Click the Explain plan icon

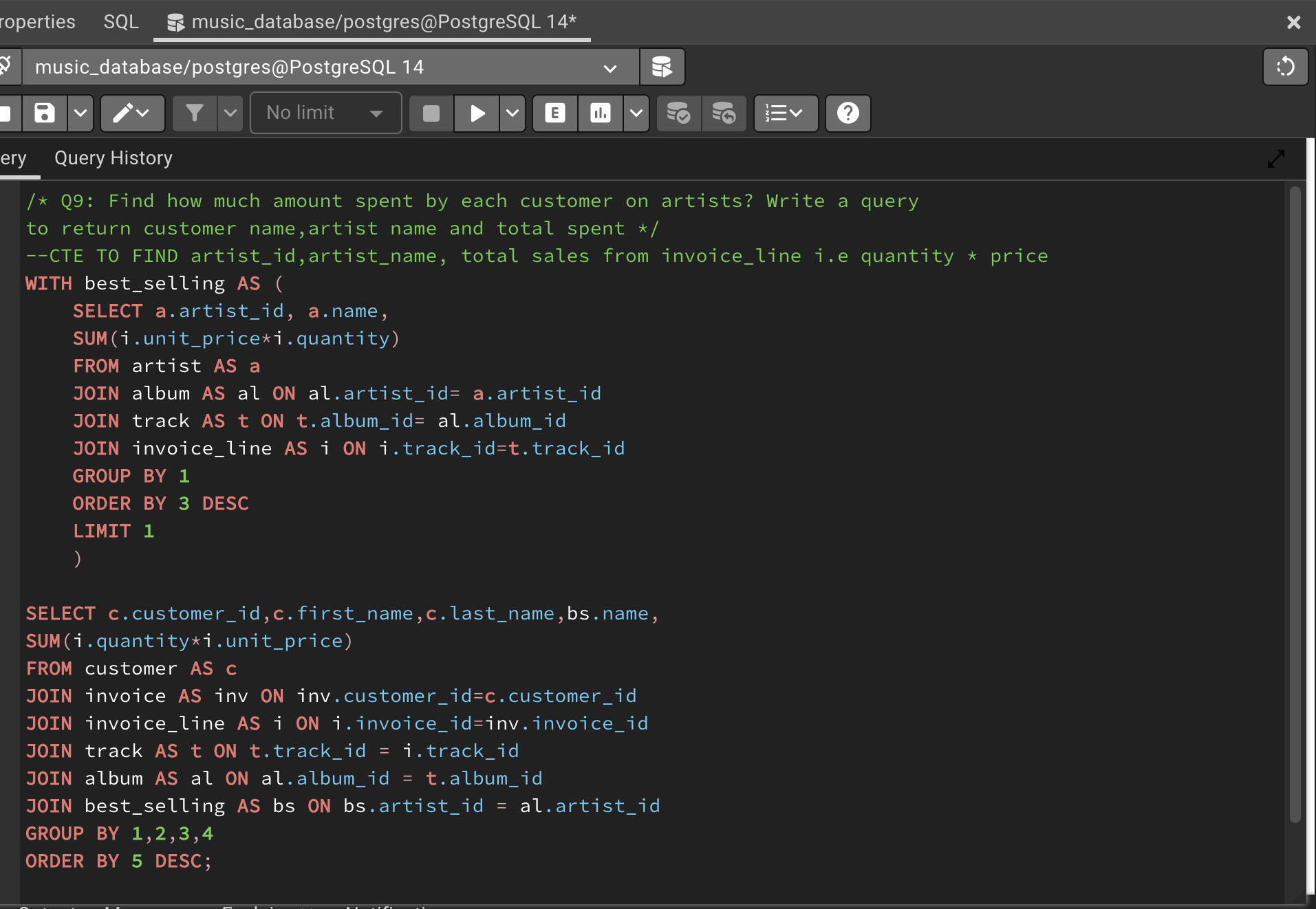point(554,113)
